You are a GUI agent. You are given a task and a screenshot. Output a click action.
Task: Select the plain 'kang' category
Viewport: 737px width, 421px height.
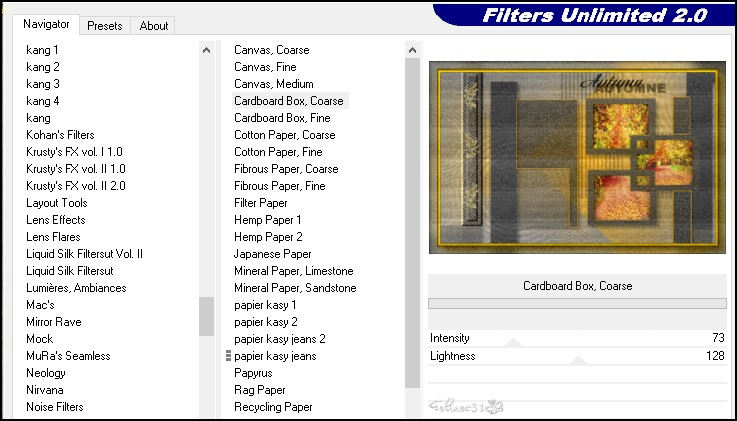[38, 118]
